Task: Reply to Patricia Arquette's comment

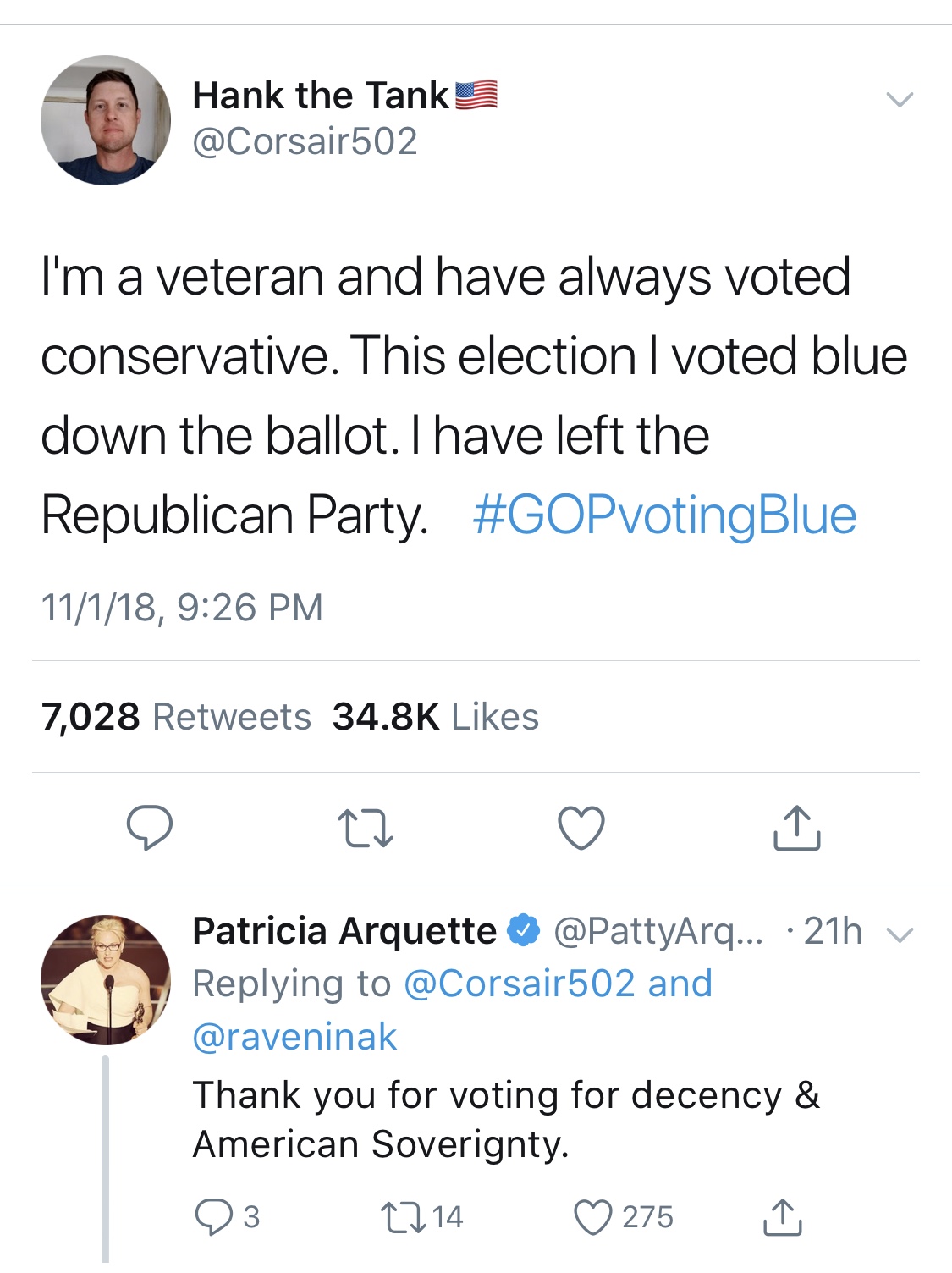Action: click(210, 1217)
